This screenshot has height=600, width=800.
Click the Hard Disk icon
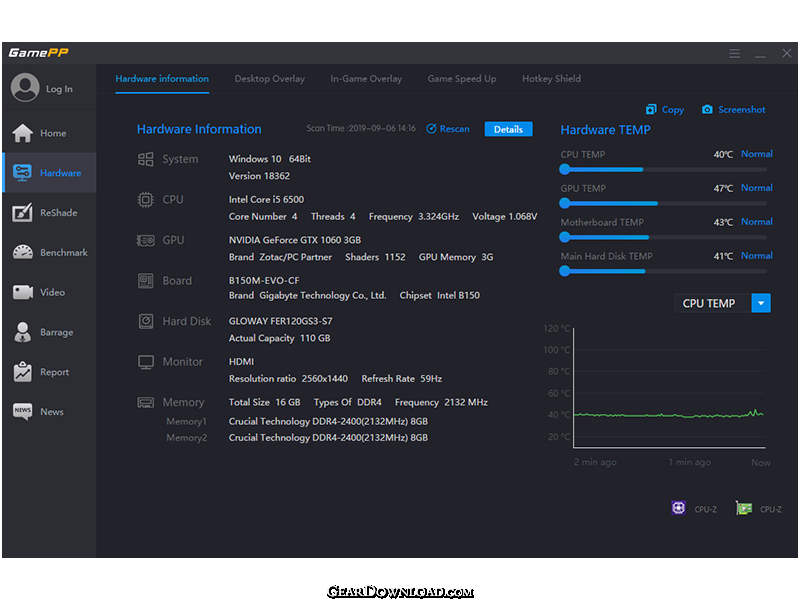coord(146,321)
